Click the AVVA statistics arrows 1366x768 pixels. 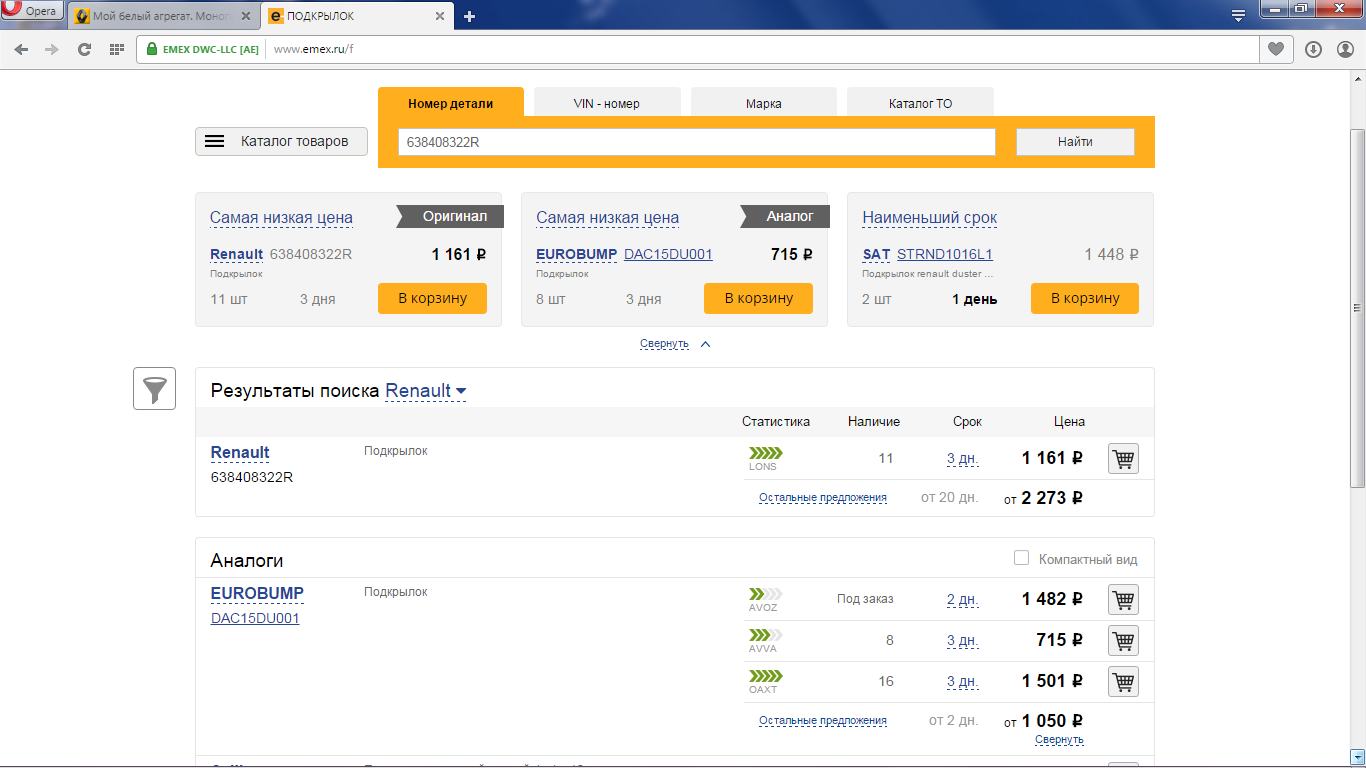click(766, 635)
